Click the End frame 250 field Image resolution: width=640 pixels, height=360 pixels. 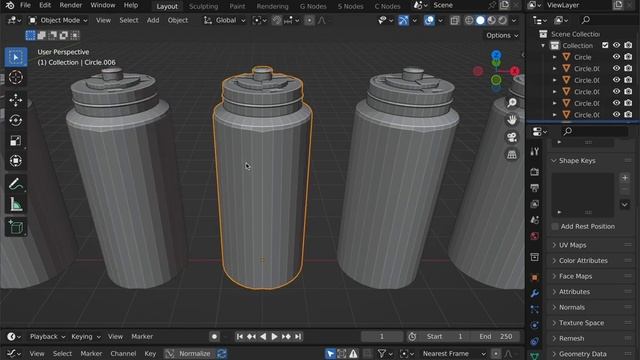496,336
